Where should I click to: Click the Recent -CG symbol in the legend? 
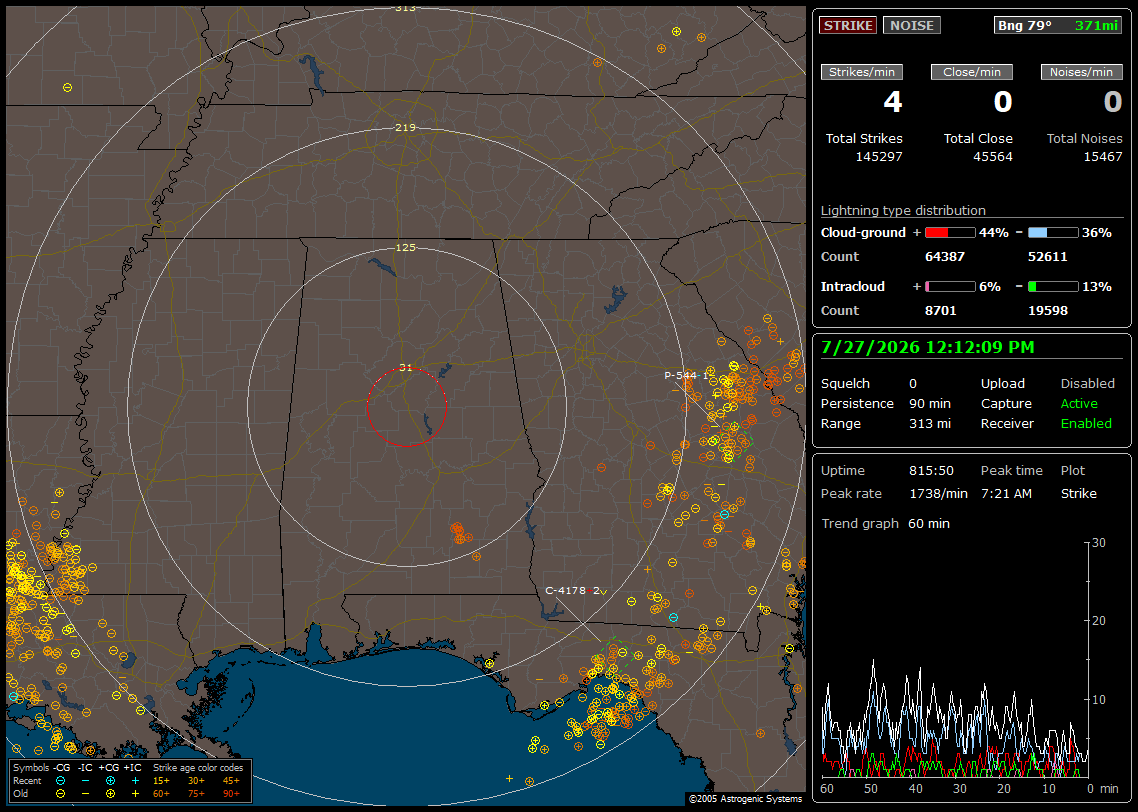coord(60,781)
